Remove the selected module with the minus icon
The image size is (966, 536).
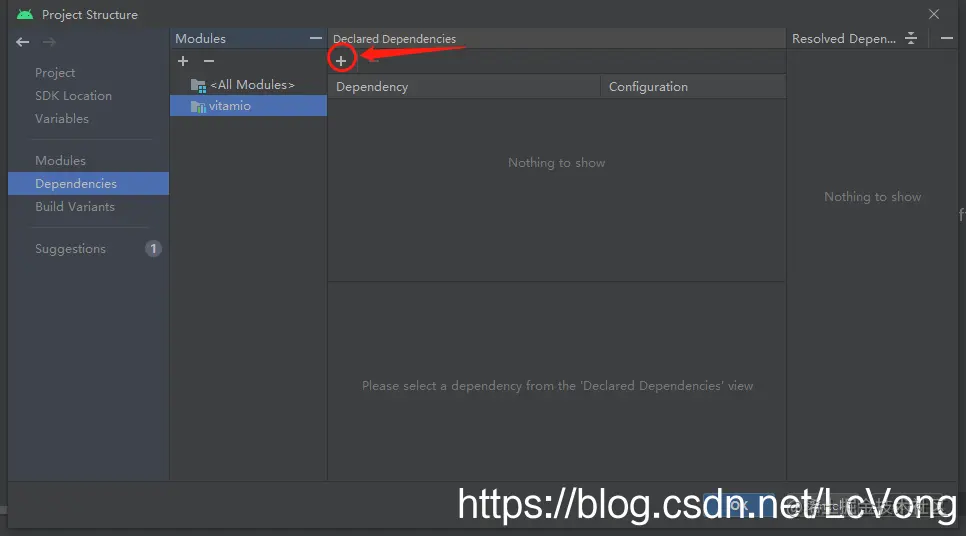(209, 61)
